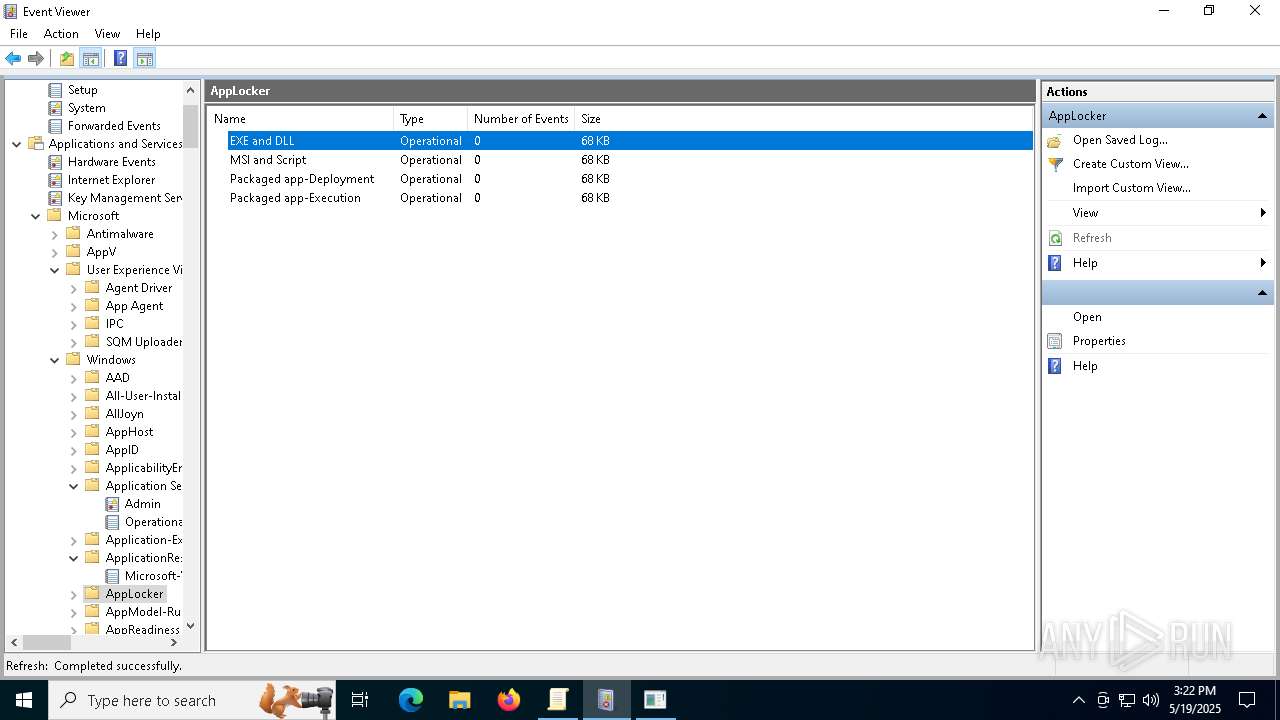Click Properties in the Actions pane
The width and height of the screenshot is (1280, 720).
coord(1099,341)
